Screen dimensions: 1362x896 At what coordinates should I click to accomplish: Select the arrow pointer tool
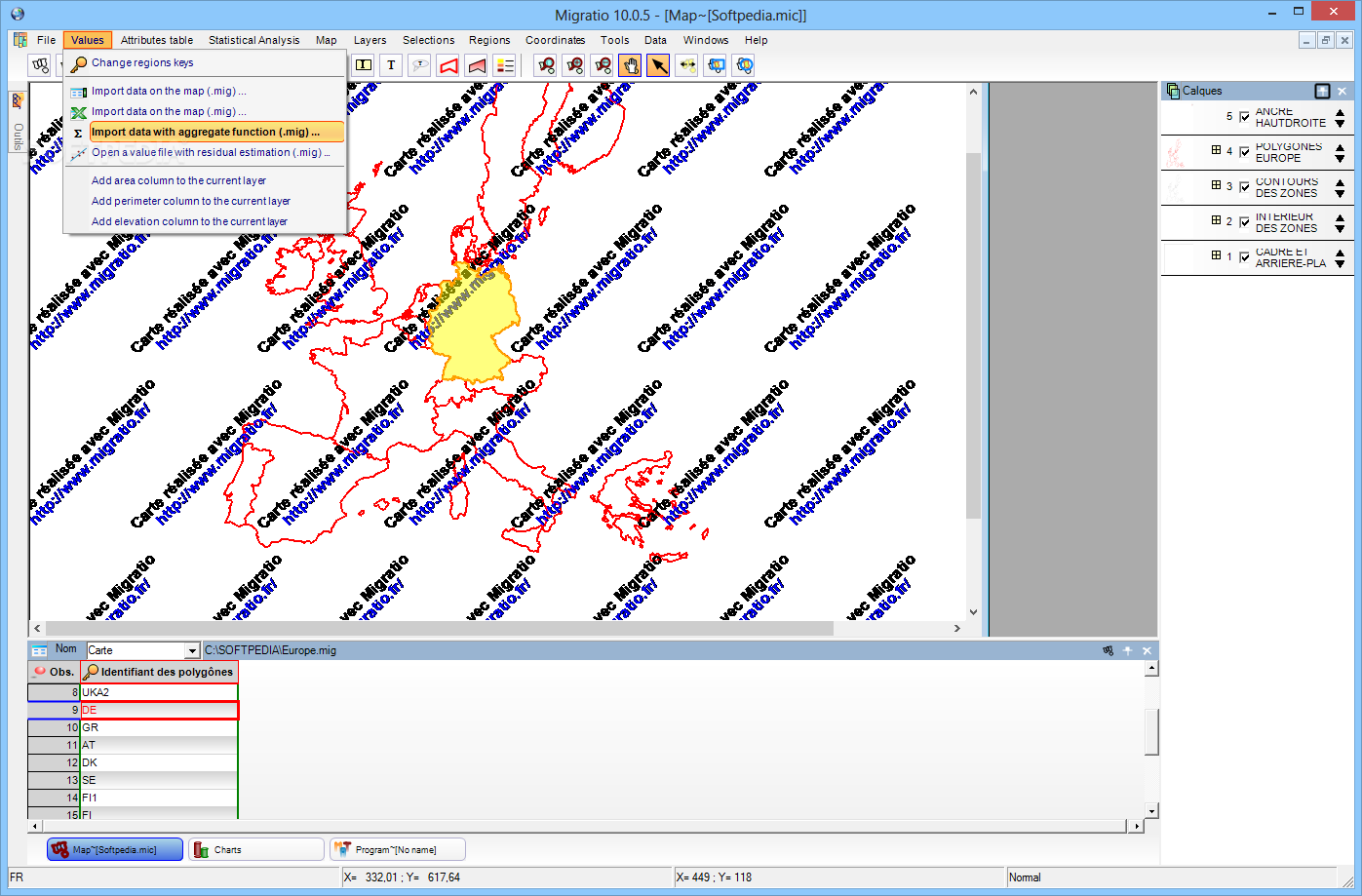659,65
